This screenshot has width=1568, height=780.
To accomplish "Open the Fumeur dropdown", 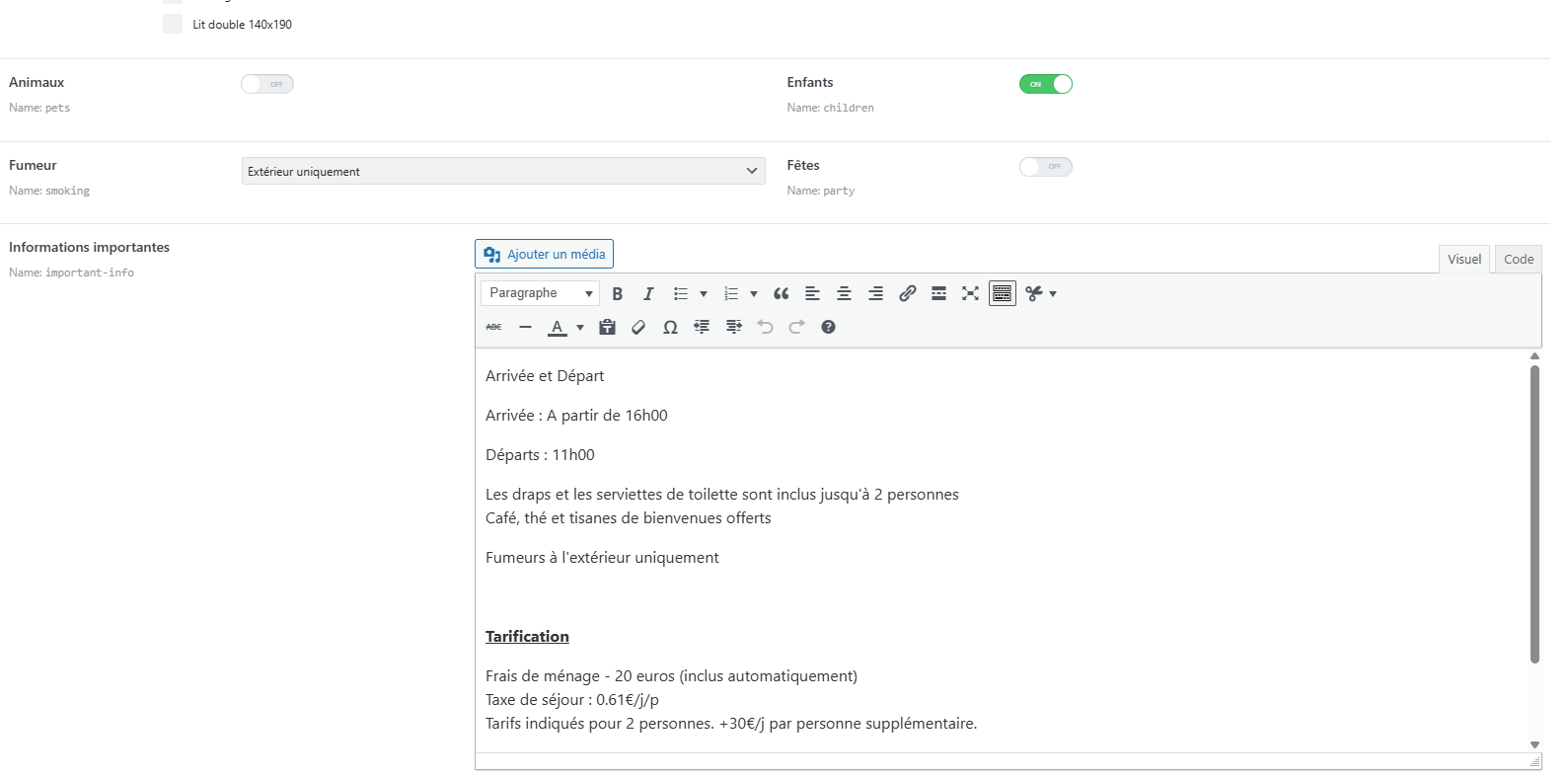I will [x=503, y=171].
